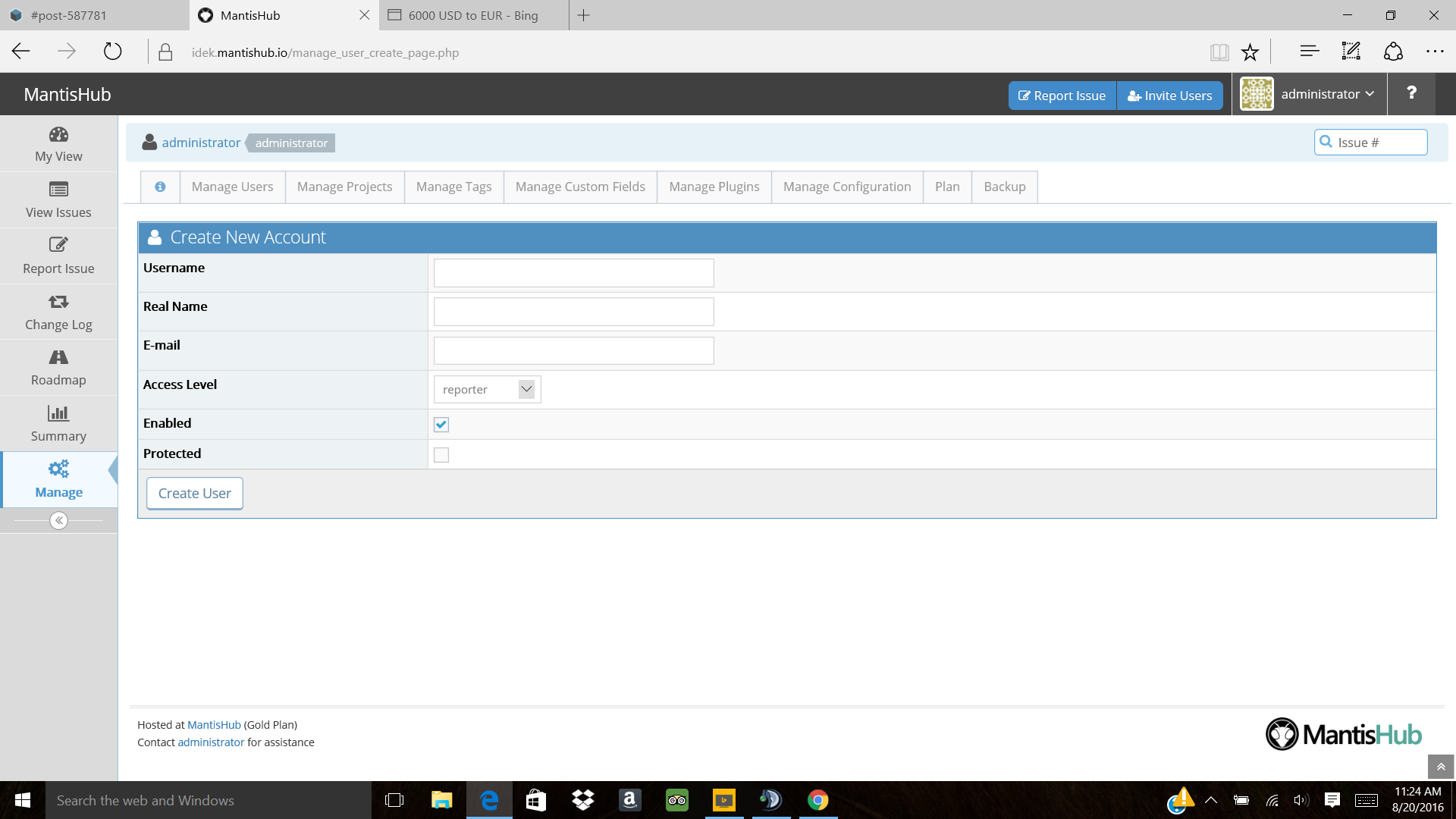Add page to favorites star icon
This screenshot has height=819, width=1456.
click(1250, 52)
